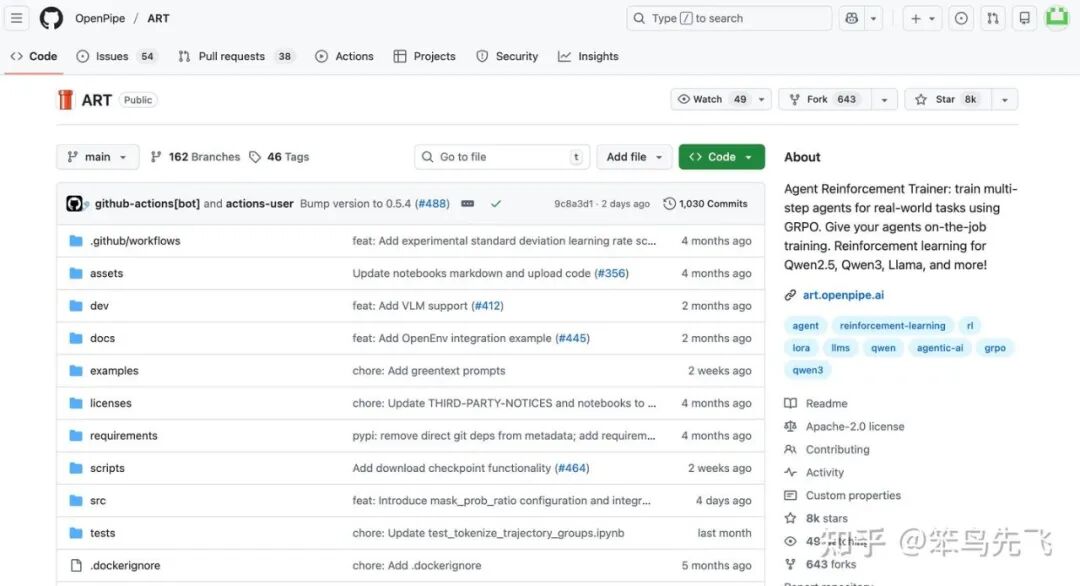Click the GitHub logo icon
The image size is (1080, 586).
point(51,18)
